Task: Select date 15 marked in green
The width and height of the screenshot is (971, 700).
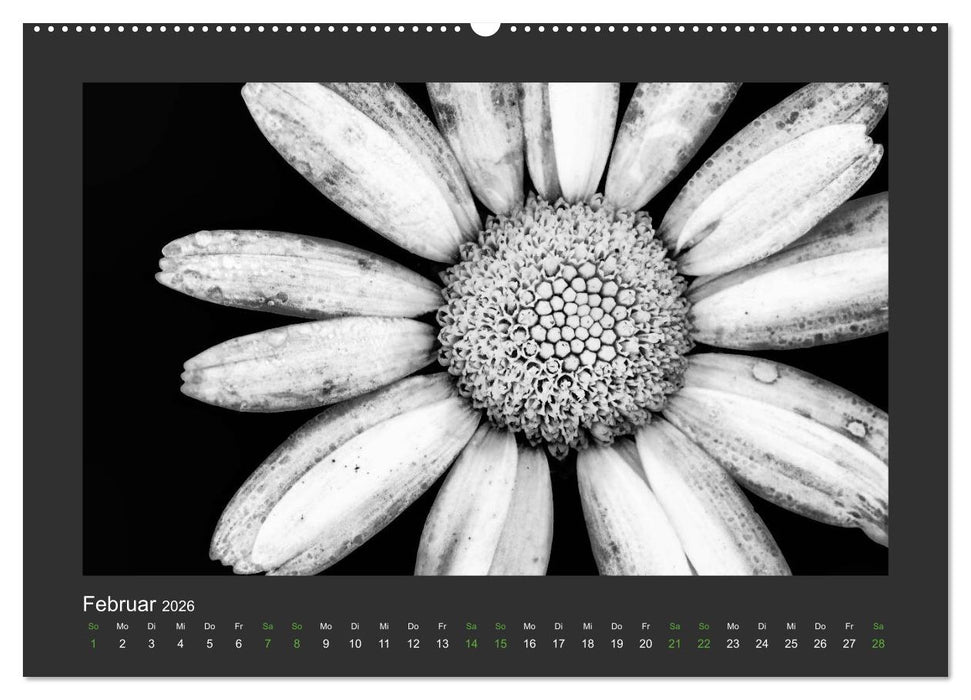Action: click(x=500, y=644)
